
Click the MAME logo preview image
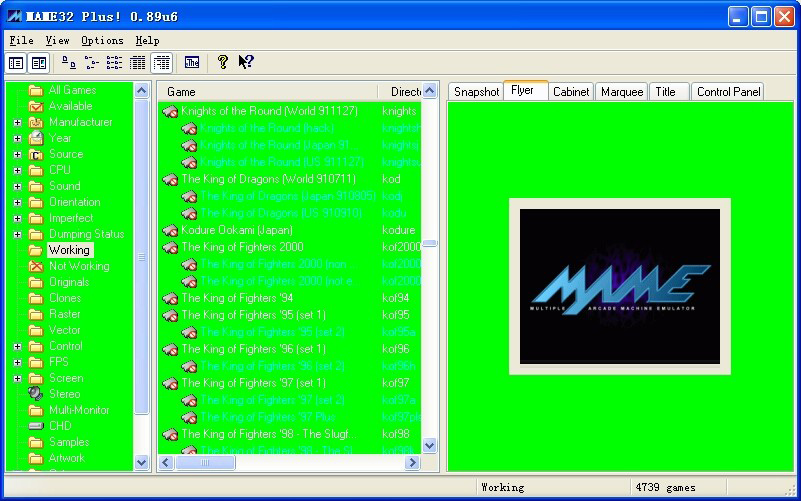[619, 286]
